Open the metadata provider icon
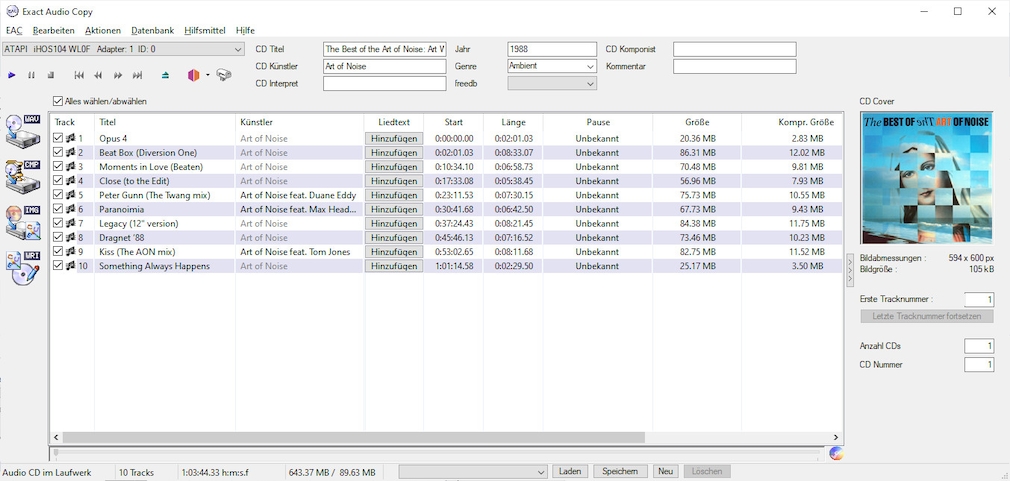The image size is (1010, 481). pos(194,75)
